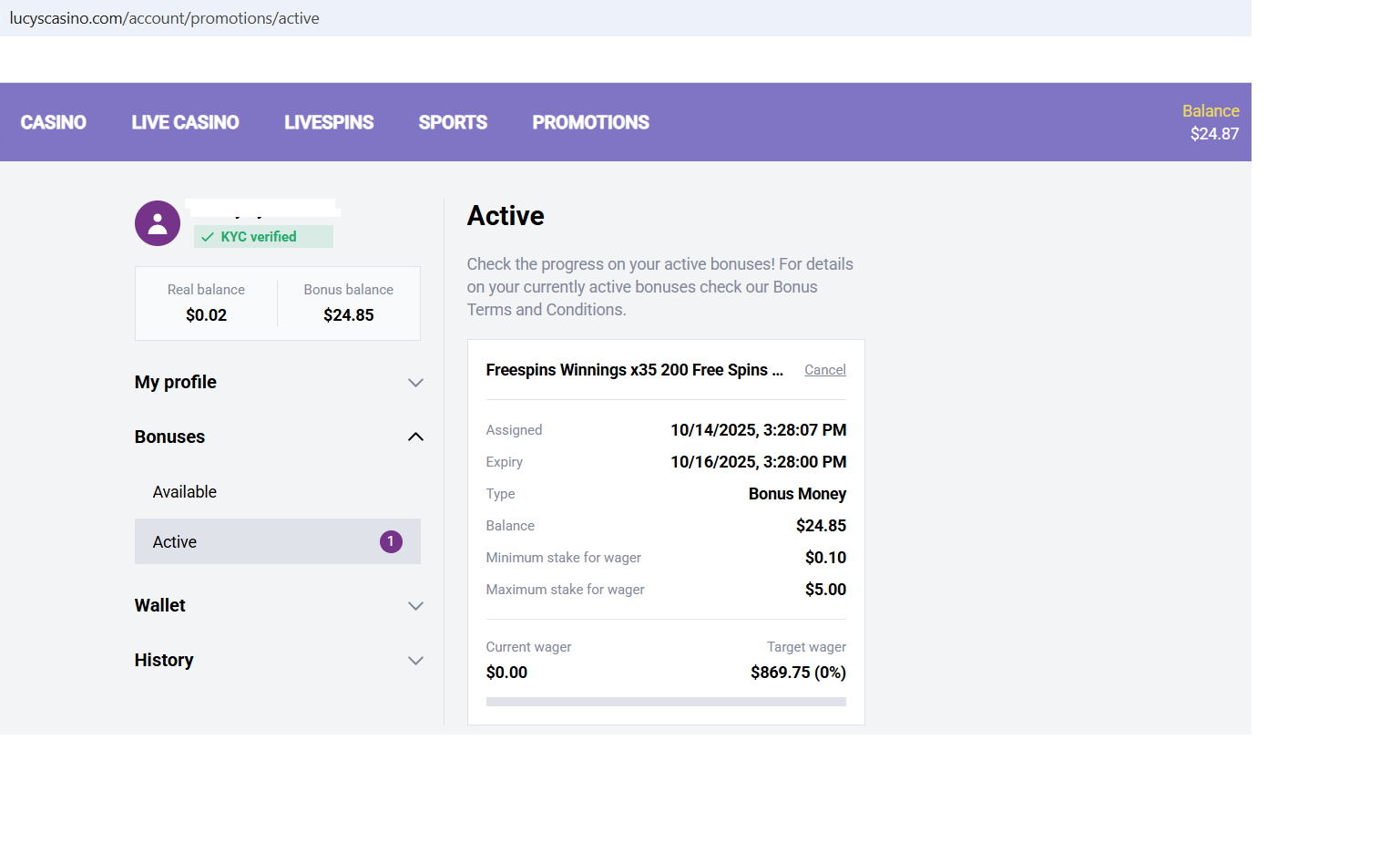Select Available under Bonuses

point(185,492)
